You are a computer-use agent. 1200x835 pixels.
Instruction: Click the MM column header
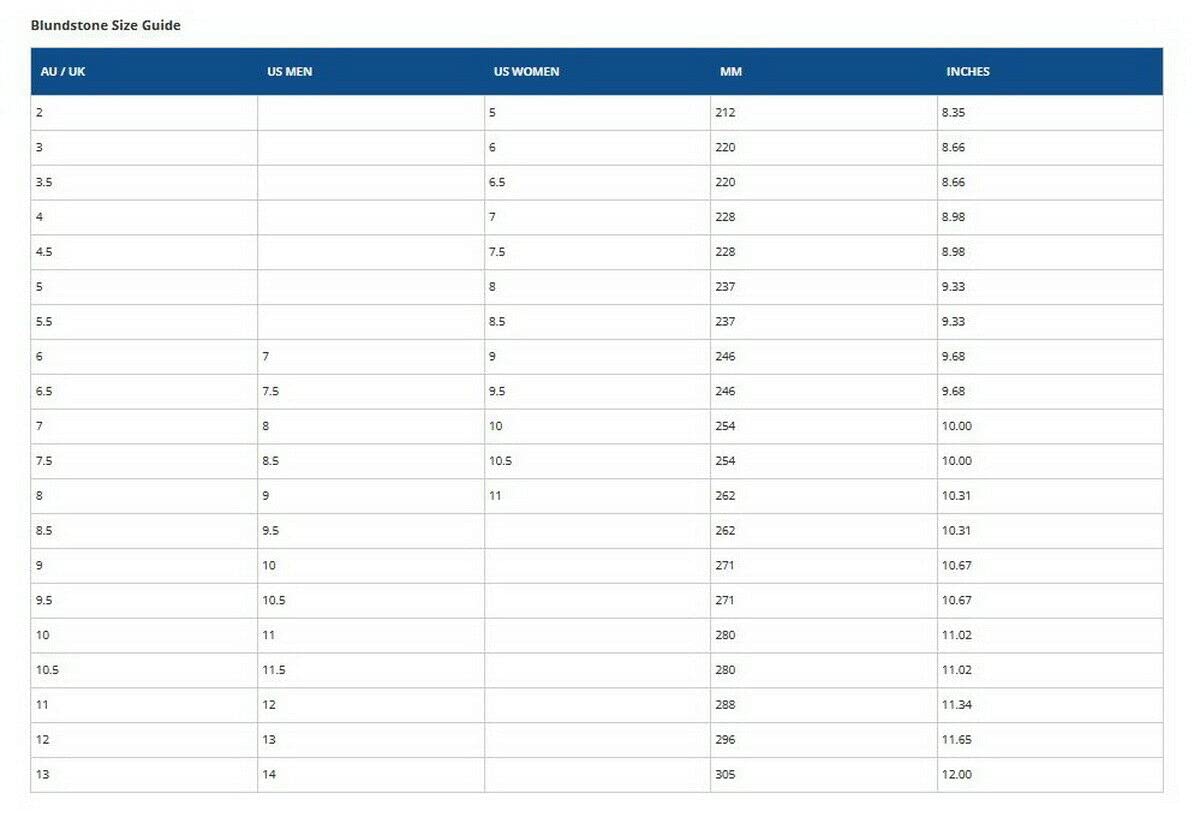pos(731,72)
